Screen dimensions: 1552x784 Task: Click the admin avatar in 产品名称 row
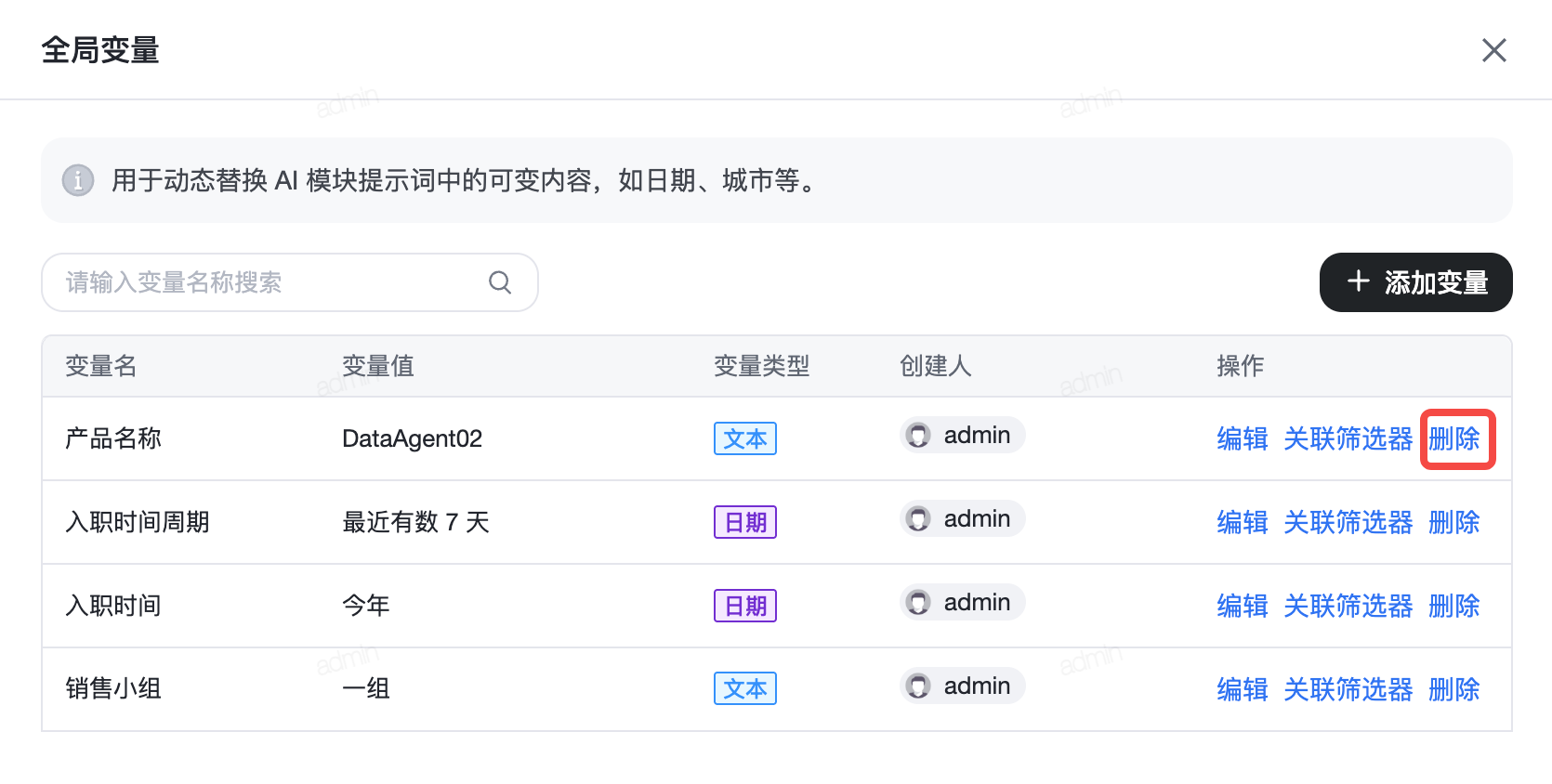click(x=918, y=436)
